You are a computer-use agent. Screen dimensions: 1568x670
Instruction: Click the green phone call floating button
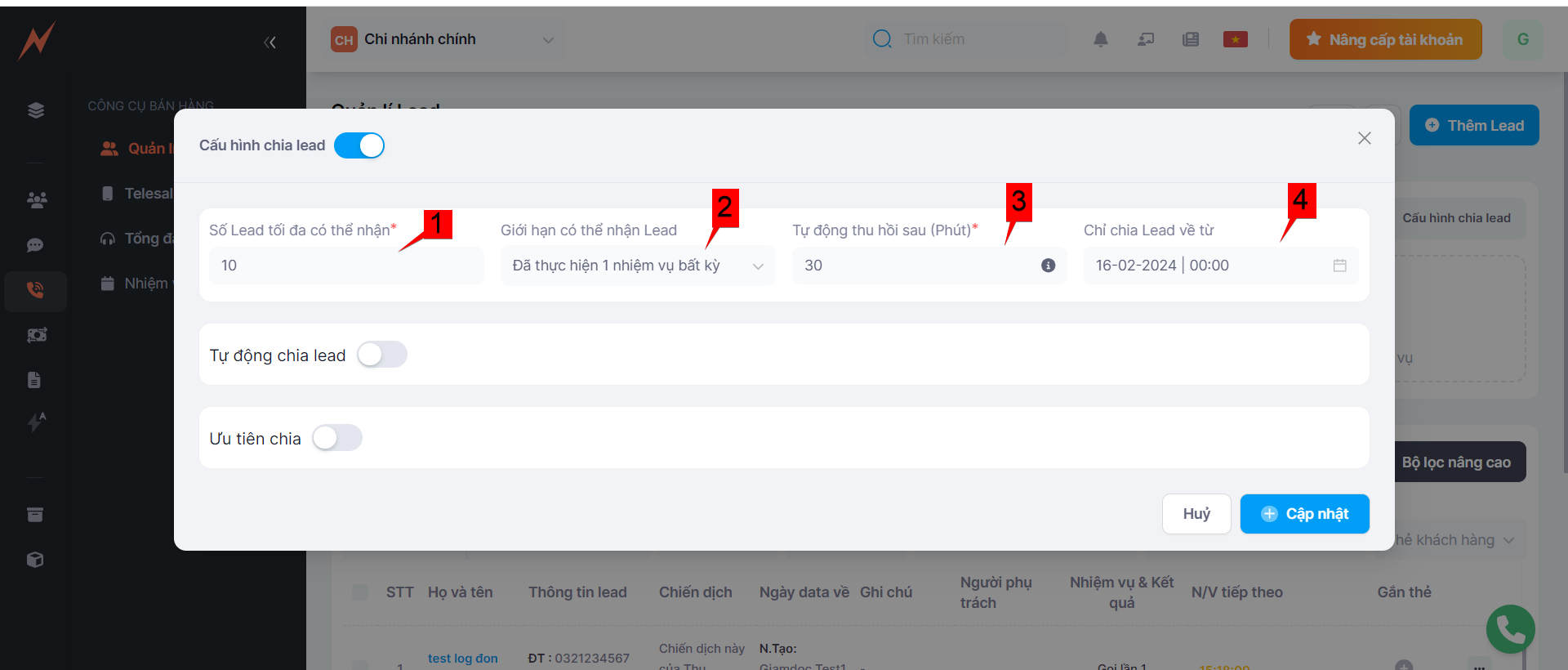(x=1510, y=629)
